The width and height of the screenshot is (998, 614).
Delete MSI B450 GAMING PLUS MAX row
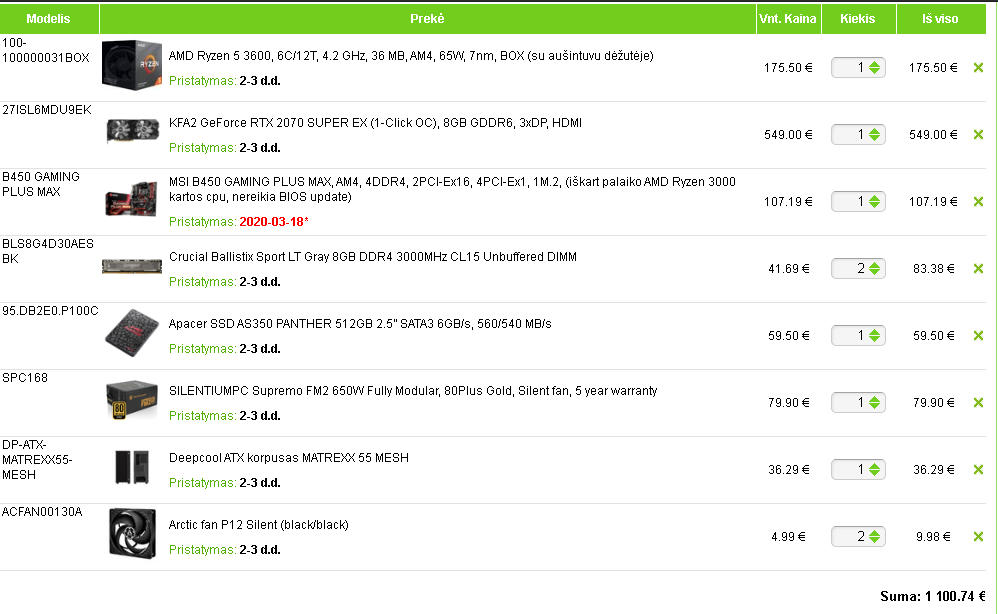coord(978,202)
